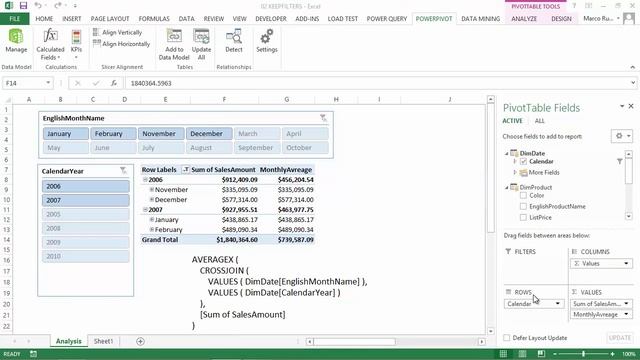Toggle November in month slicer
The image size is (640, 360).
pyautogui.click(x=161, y=133)
